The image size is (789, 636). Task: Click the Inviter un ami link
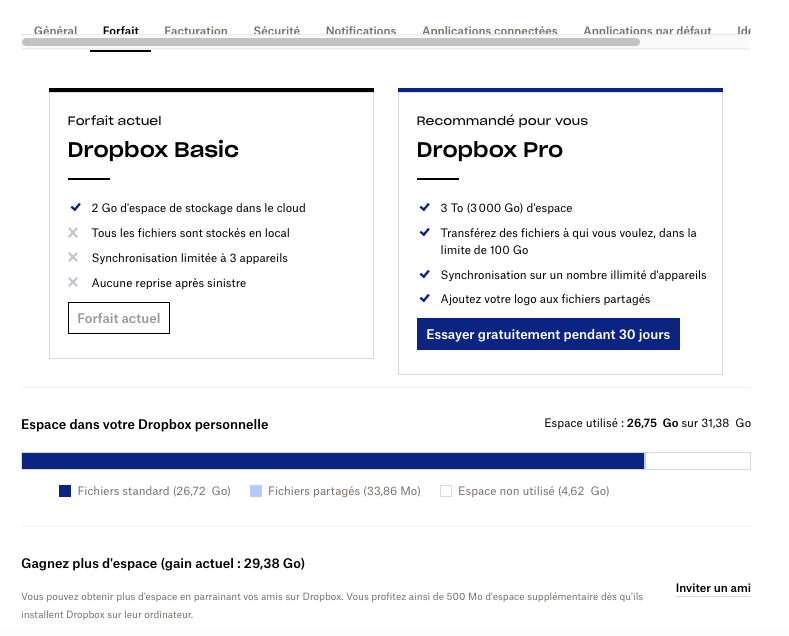pyautogui.click(x=713, y=588)
